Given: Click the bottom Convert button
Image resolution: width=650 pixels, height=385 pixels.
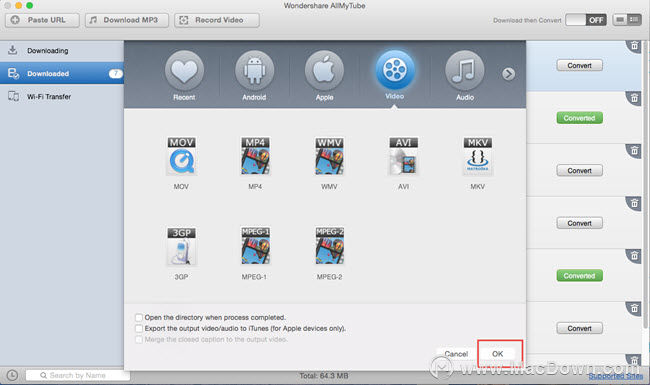Looking at the screenshot, I should tap(580, 328).
